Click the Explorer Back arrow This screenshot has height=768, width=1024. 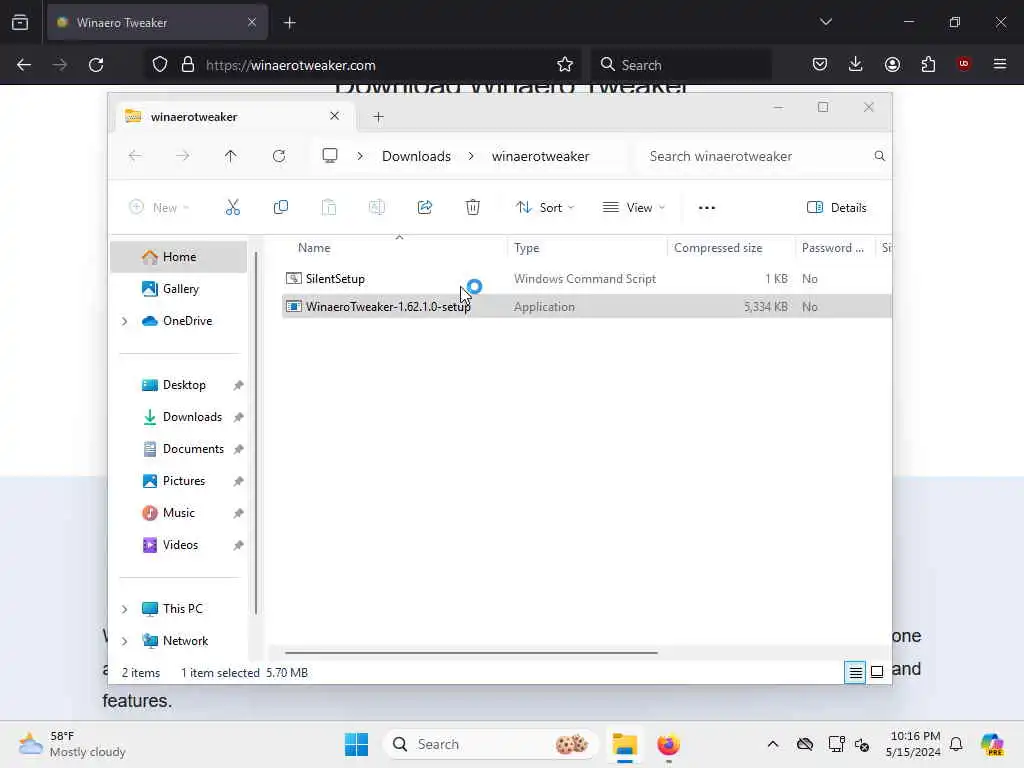(x=135, y=156)
